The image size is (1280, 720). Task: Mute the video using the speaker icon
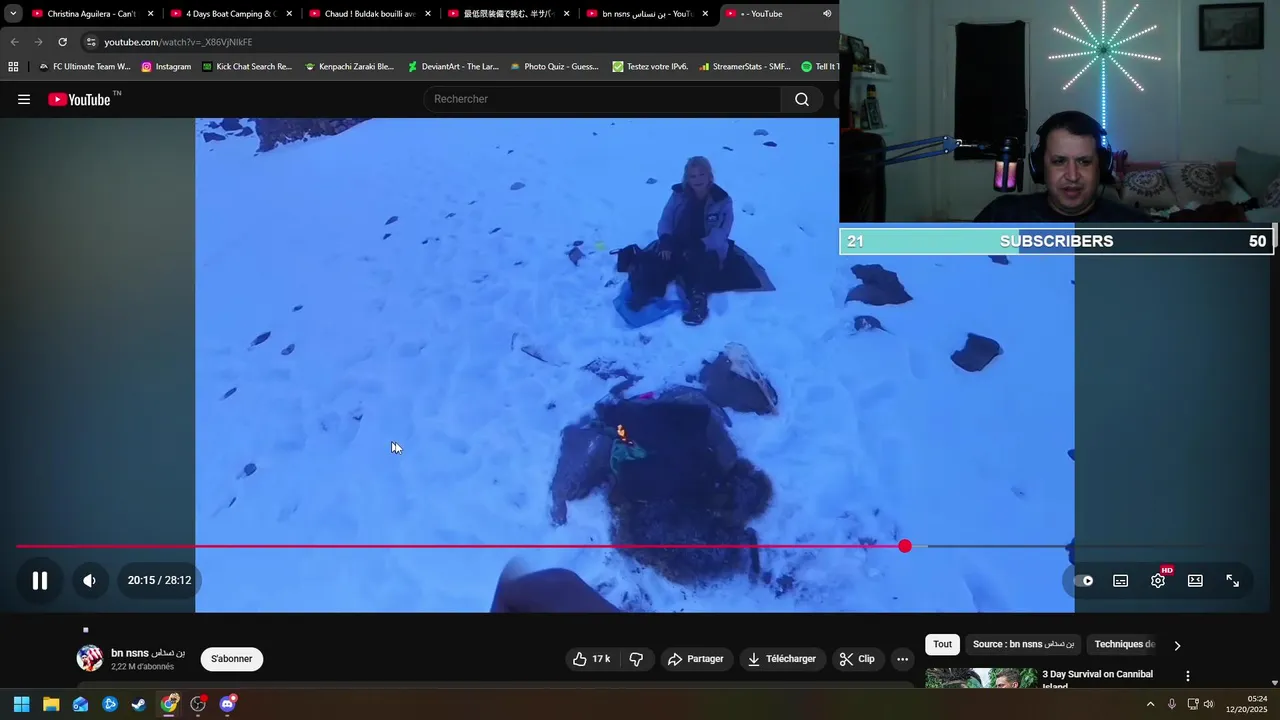[90, 580]
